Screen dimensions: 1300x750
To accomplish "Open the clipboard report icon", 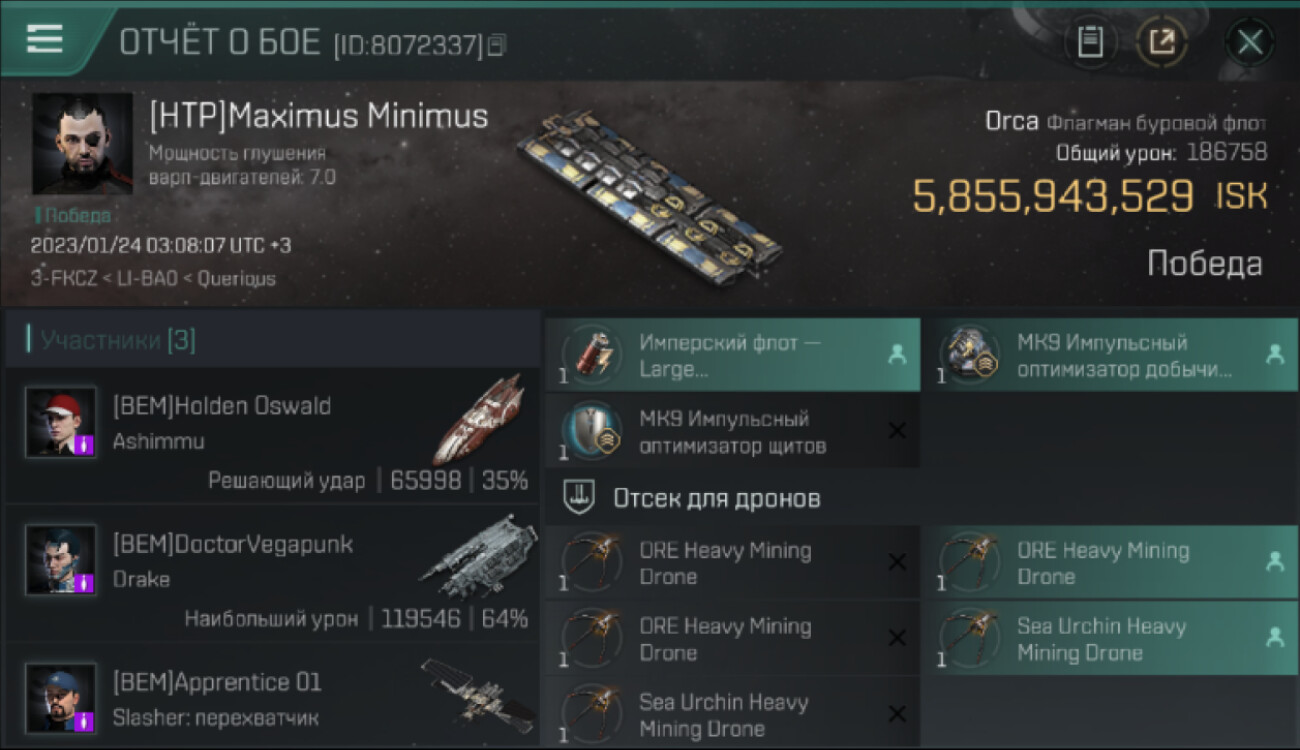I will pyautogui.click(x=1090, y=42).
